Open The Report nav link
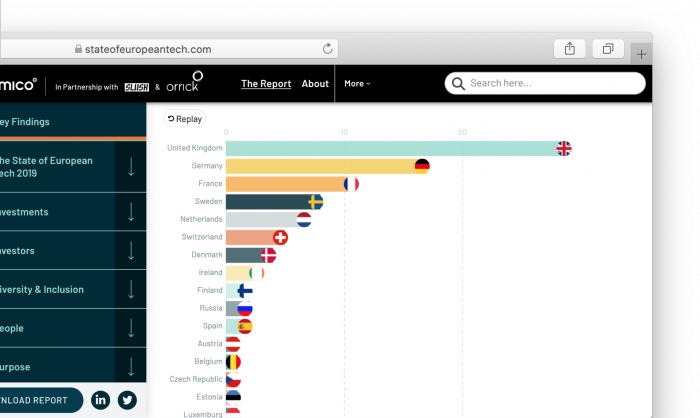This screenshot has height=418, width=700. pyautogui.click(x=266, y=84)
